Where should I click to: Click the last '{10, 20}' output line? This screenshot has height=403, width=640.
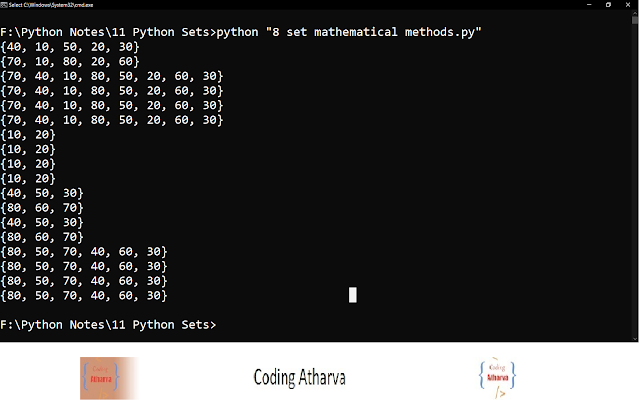(x=28, y=178)
